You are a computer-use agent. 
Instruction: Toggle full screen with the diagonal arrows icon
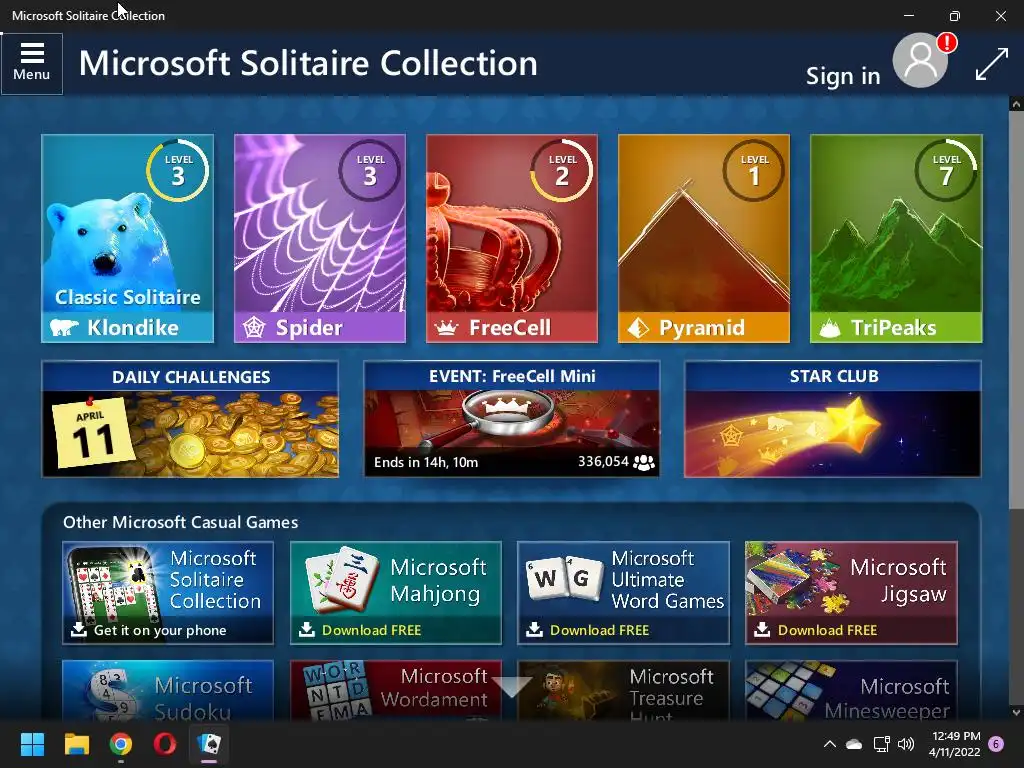991,65
